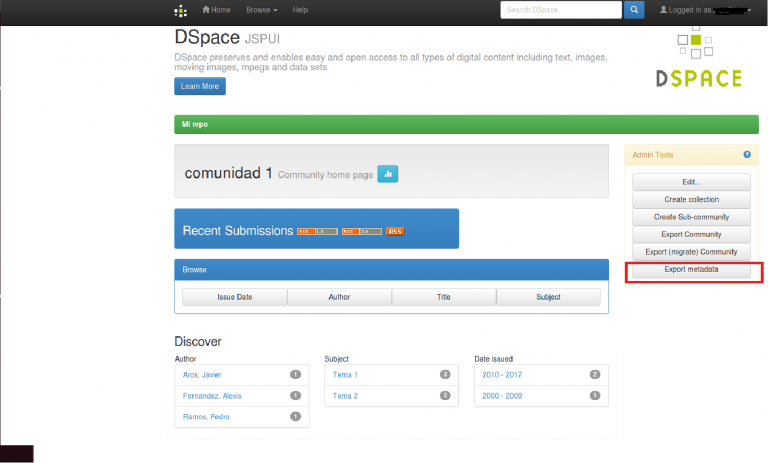The height and width of the screenshot is (463, 768).
Task: Open author link Aros, Javier
Action: pos(202,375)
